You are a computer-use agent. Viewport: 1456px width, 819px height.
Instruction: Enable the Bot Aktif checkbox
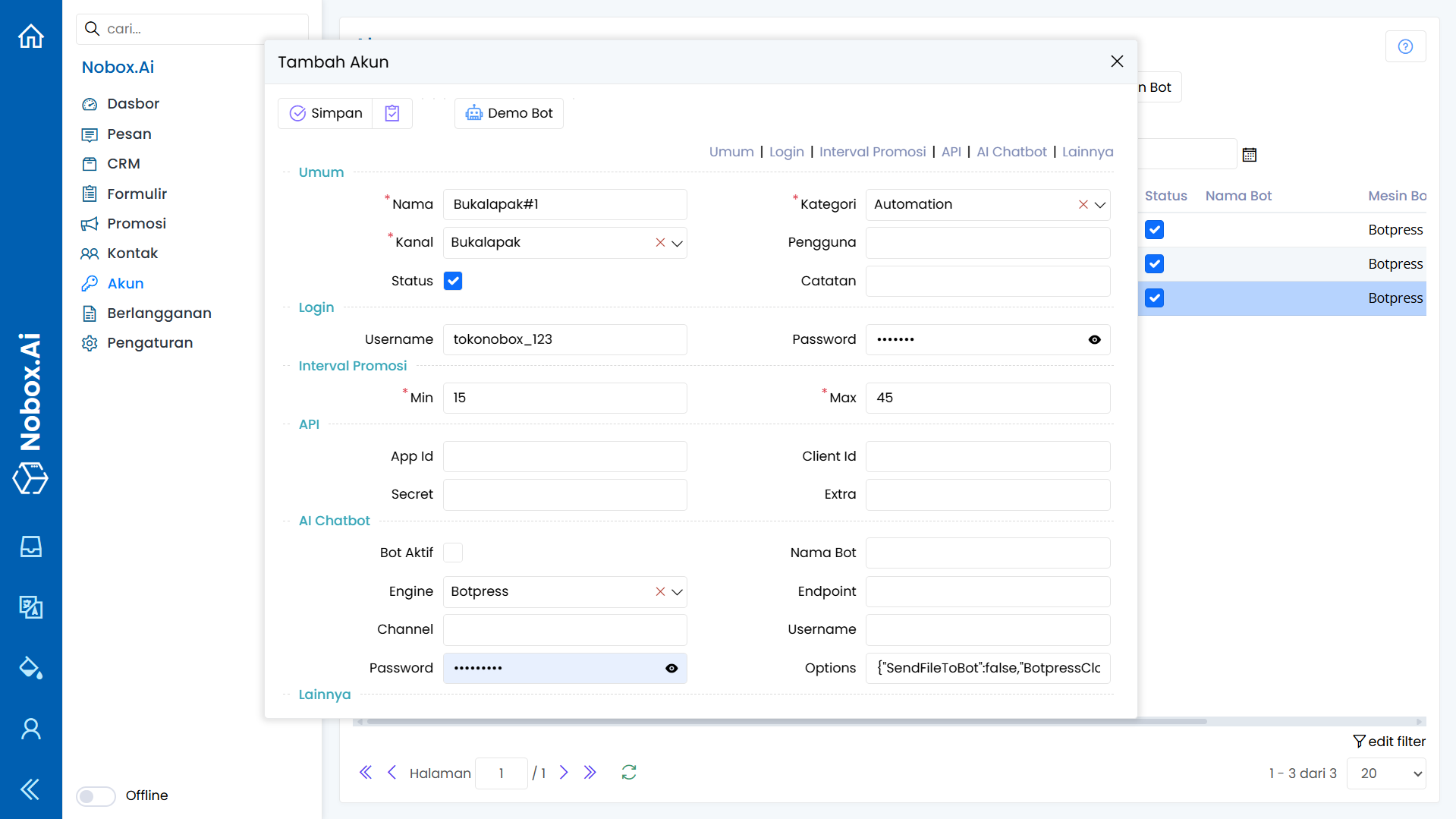(x=453, y=553)
